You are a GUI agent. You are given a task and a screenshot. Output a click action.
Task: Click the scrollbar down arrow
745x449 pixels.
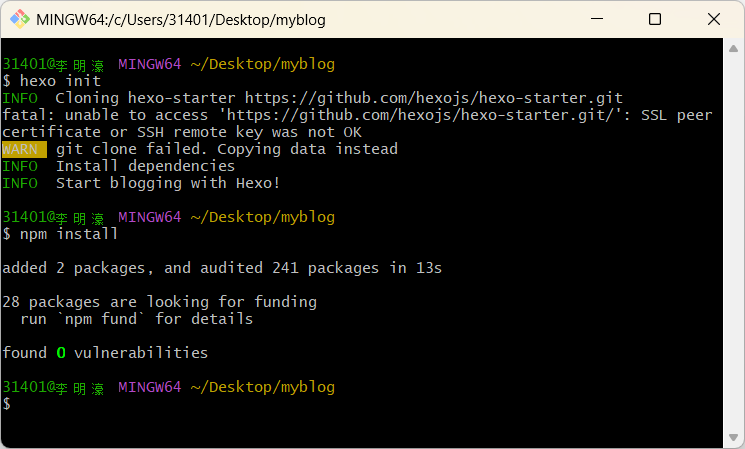[733, 435]
